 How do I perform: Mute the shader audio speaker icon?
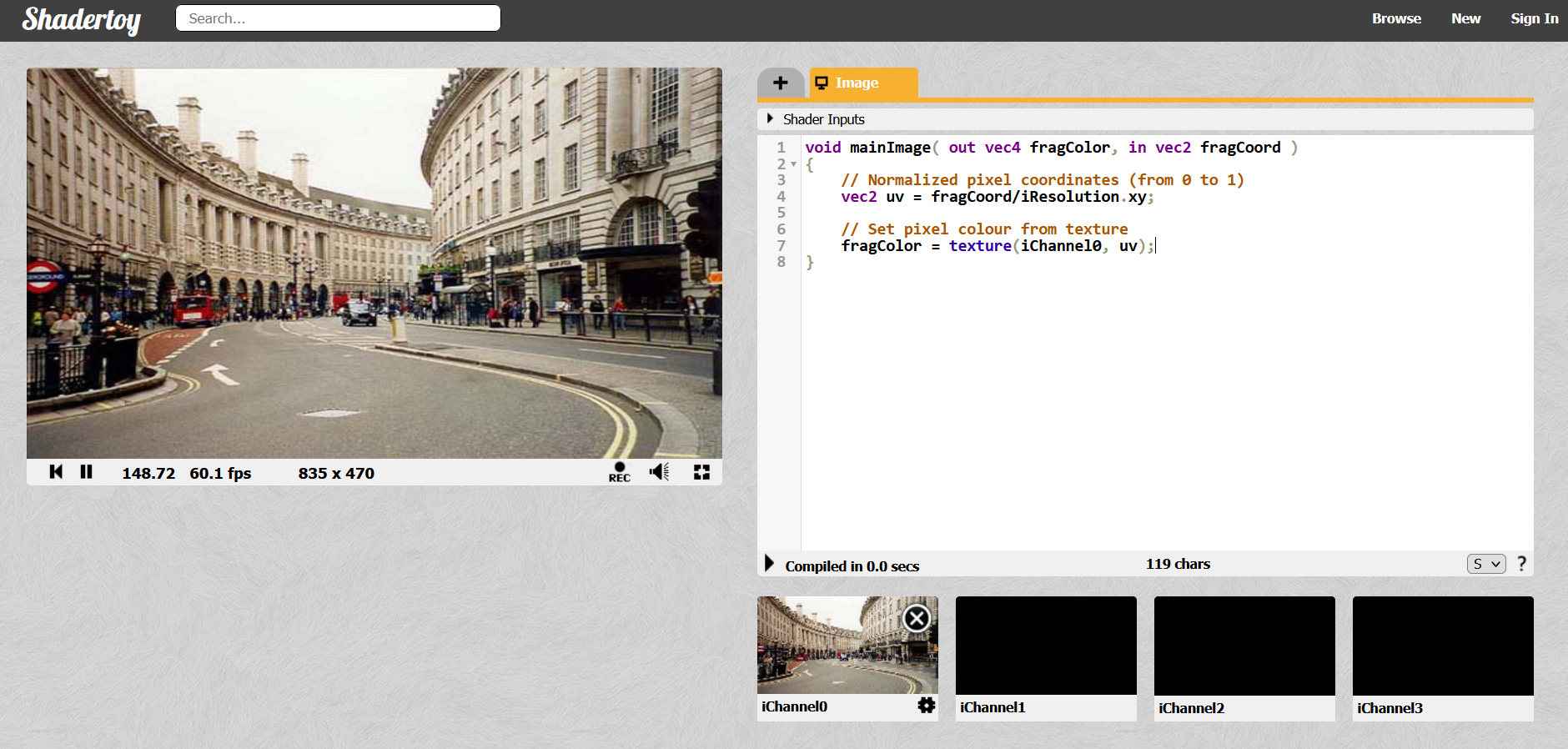click(659, 472)
